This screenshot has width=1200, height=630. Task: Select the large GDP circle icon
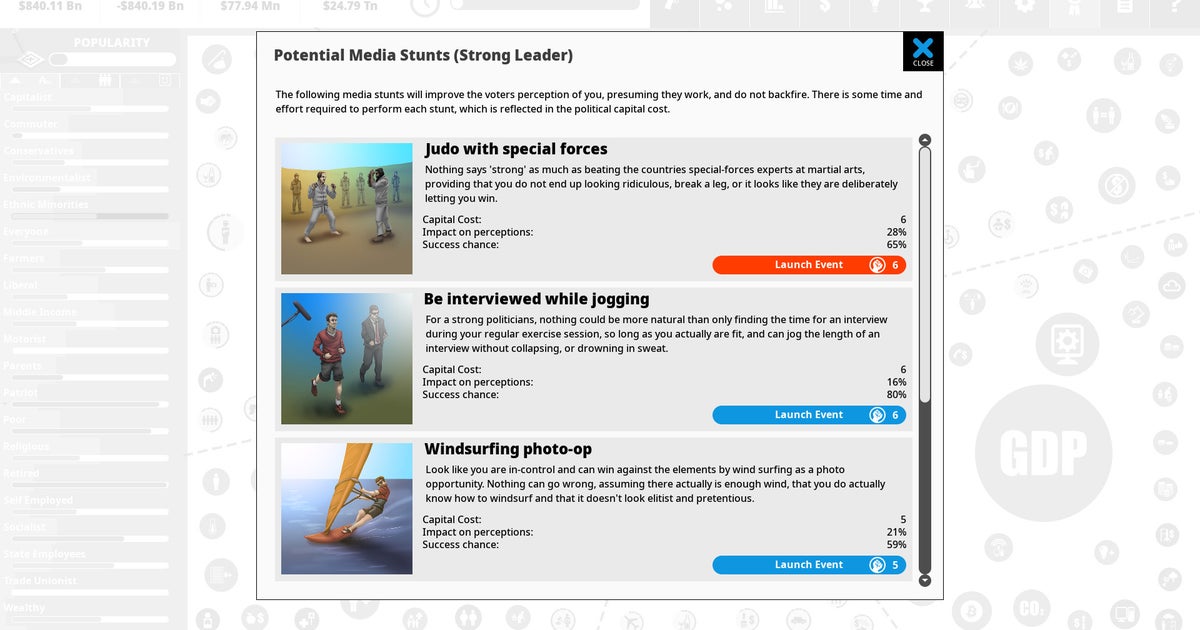1043,453
